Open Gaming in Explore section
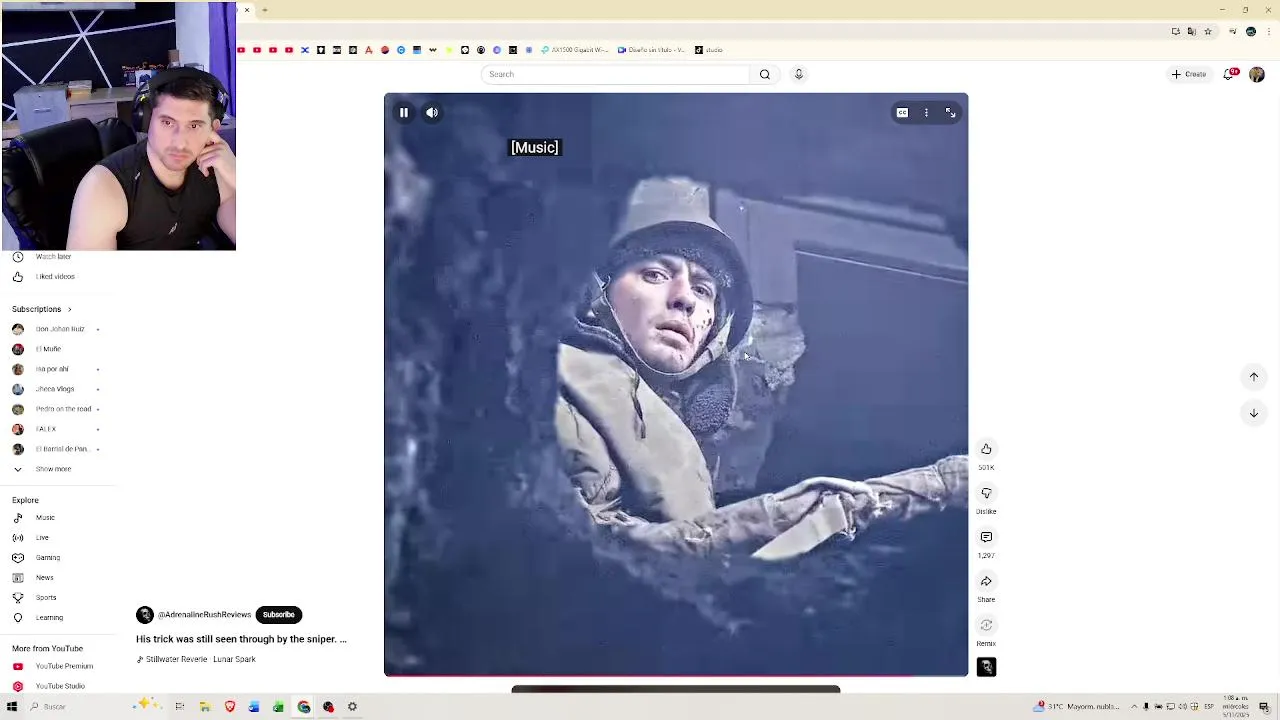 48,558
